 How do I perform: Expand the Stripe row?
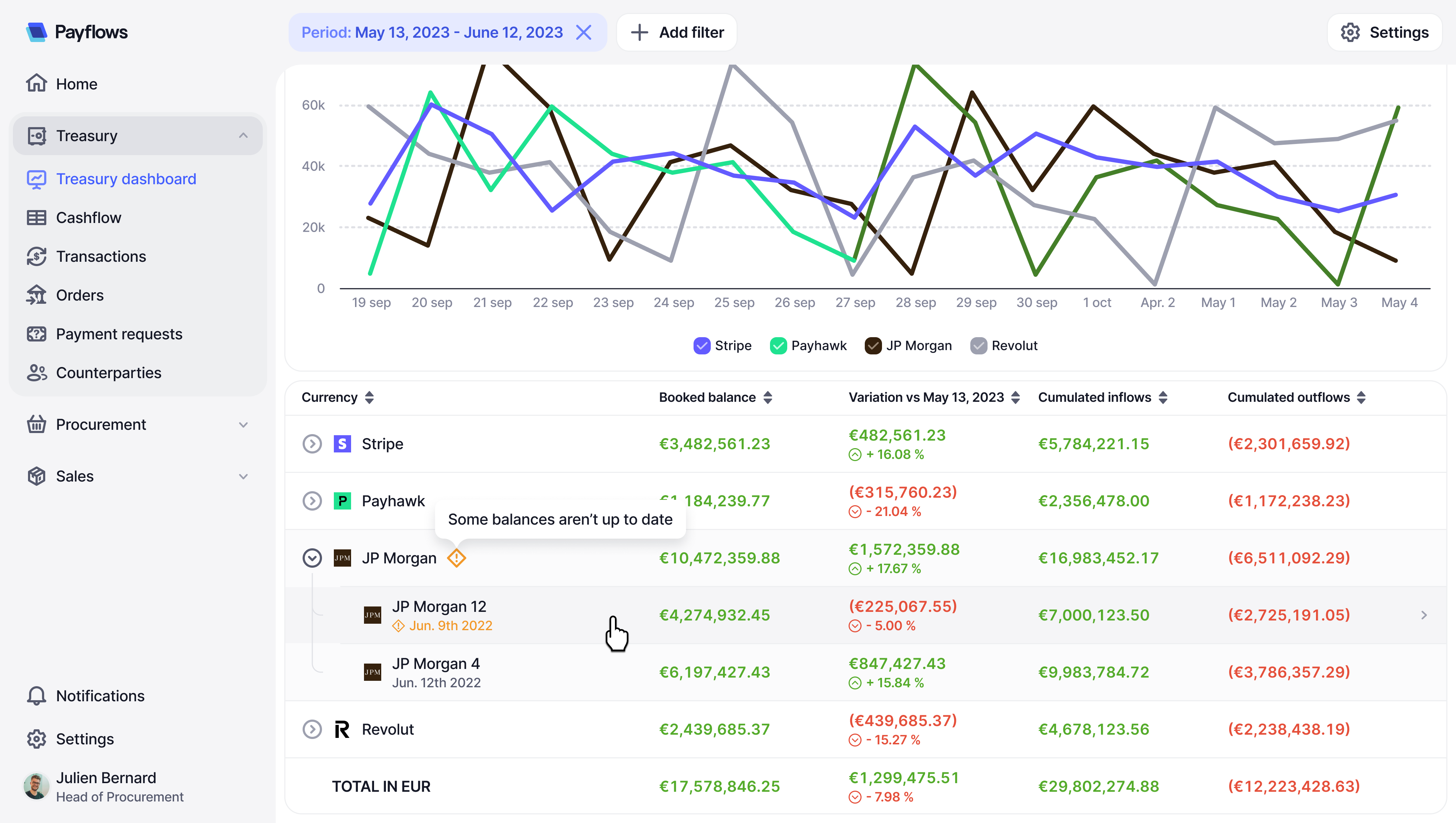[312, 444]
